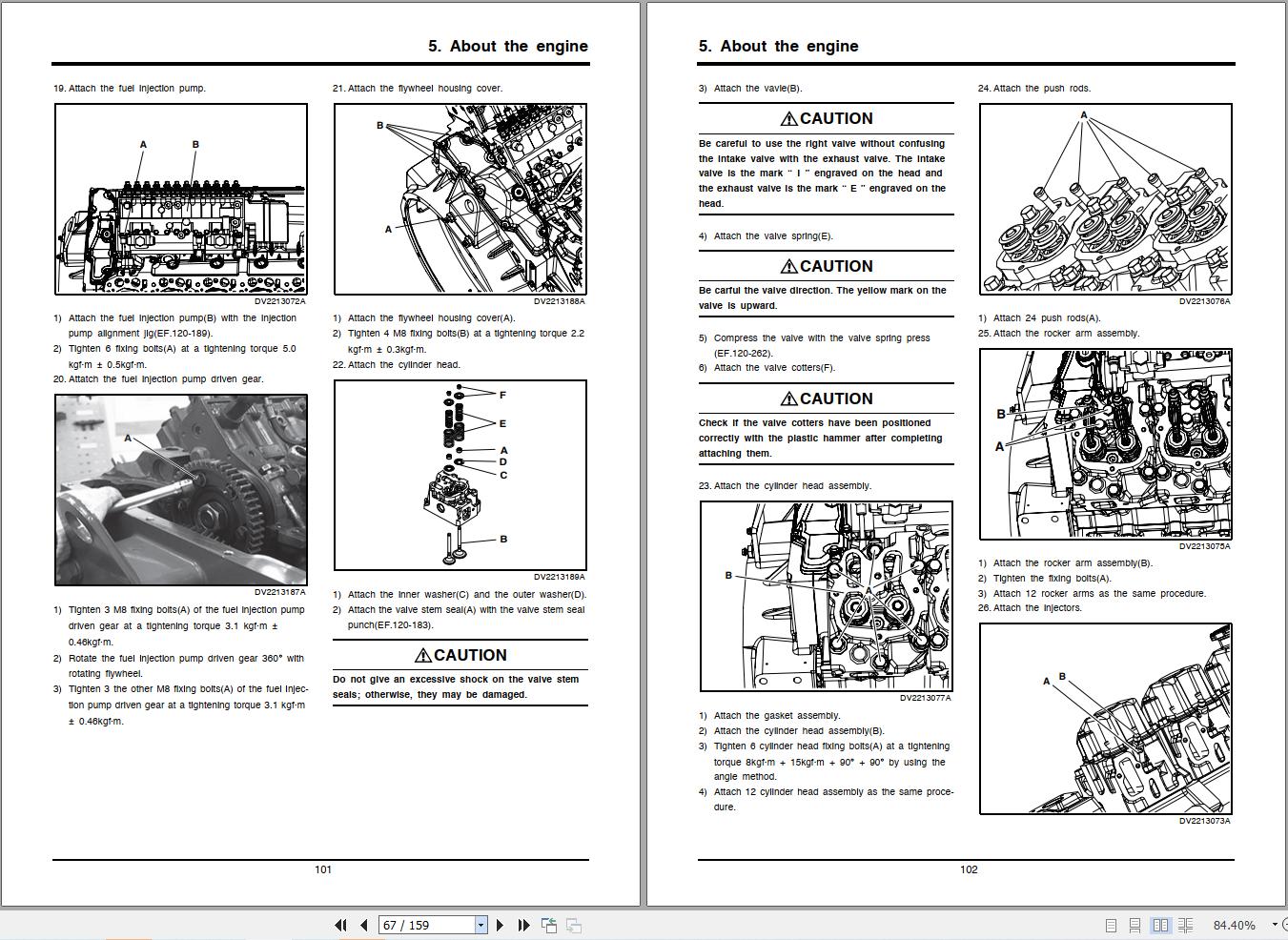Click step '25. Attach the rocker arm assembly.'

coord(1058,334)
